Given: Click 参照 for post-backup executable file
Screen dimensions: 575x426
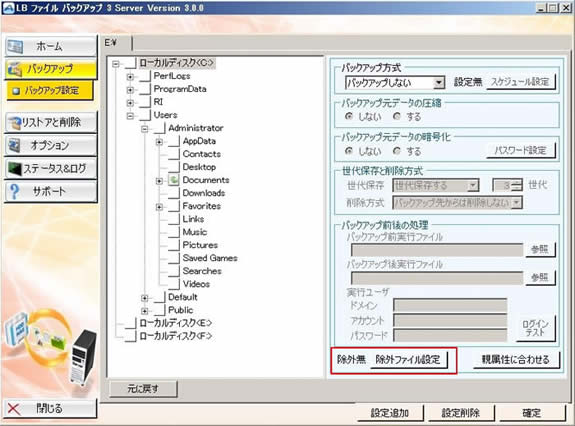Looking at the screenshot, I should [540, 278].
